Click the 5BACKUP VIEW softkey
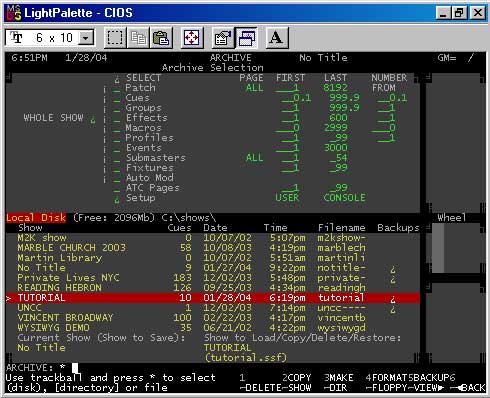The image size is (490, 398). coord(428,383)
